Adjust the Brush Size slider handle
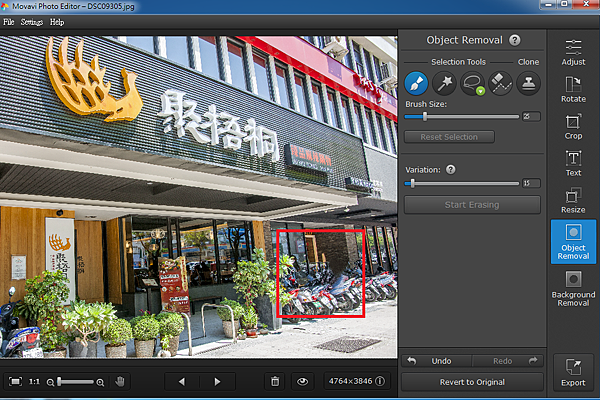This screenshot has width=600, height=400. pyautogui.click(x=425, y=116)
